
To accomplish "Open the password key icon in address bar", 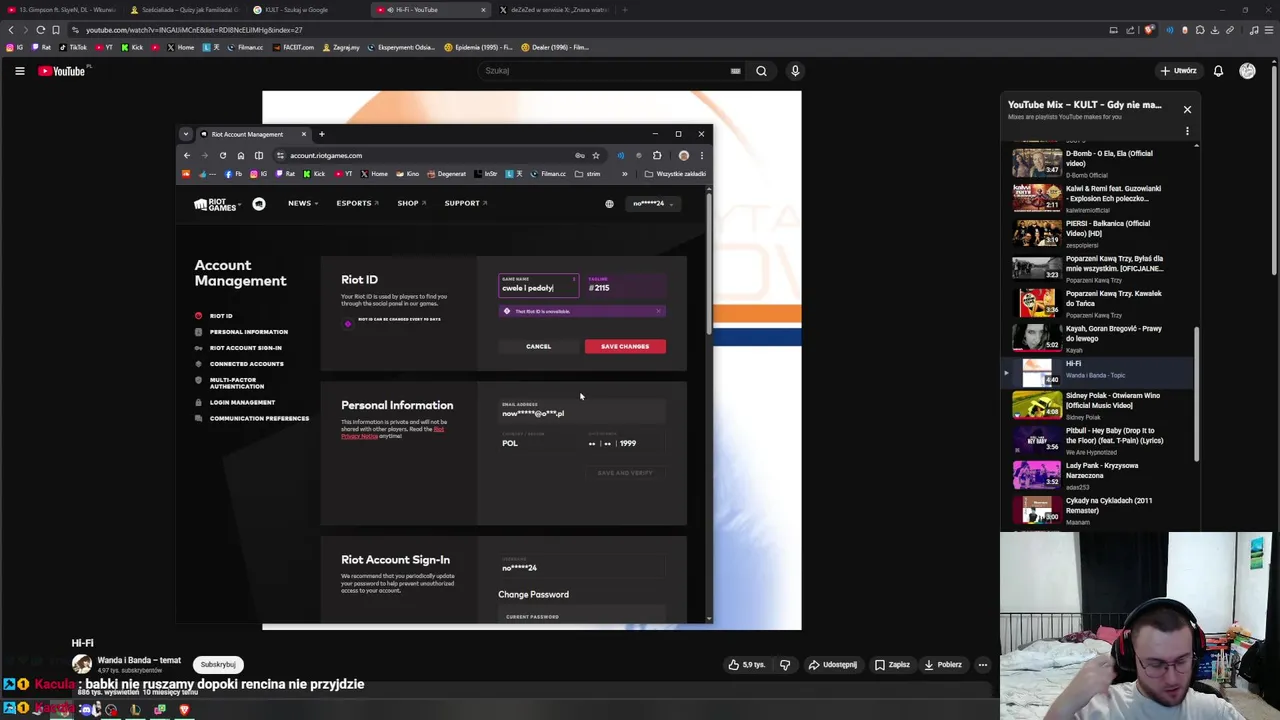I will (579, 155).
